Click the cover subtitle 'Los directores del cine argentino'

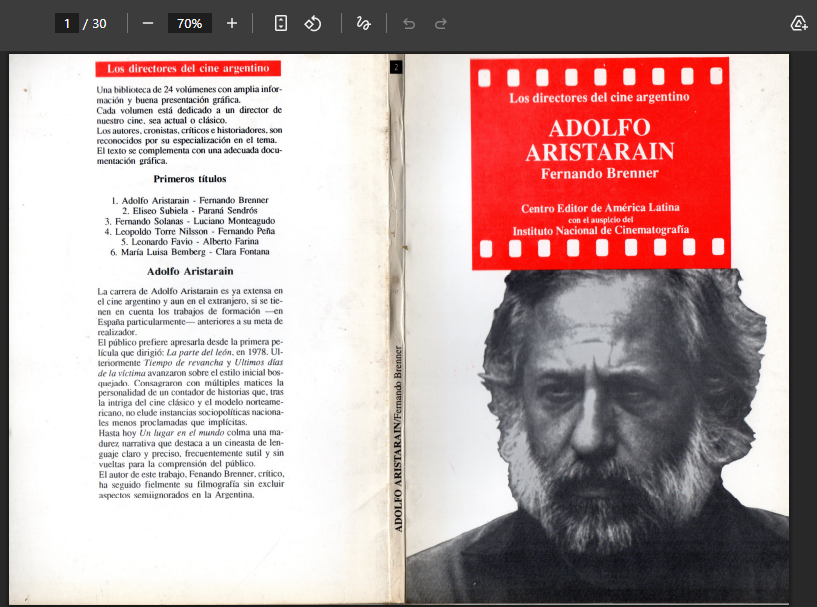tap(599, 97)
